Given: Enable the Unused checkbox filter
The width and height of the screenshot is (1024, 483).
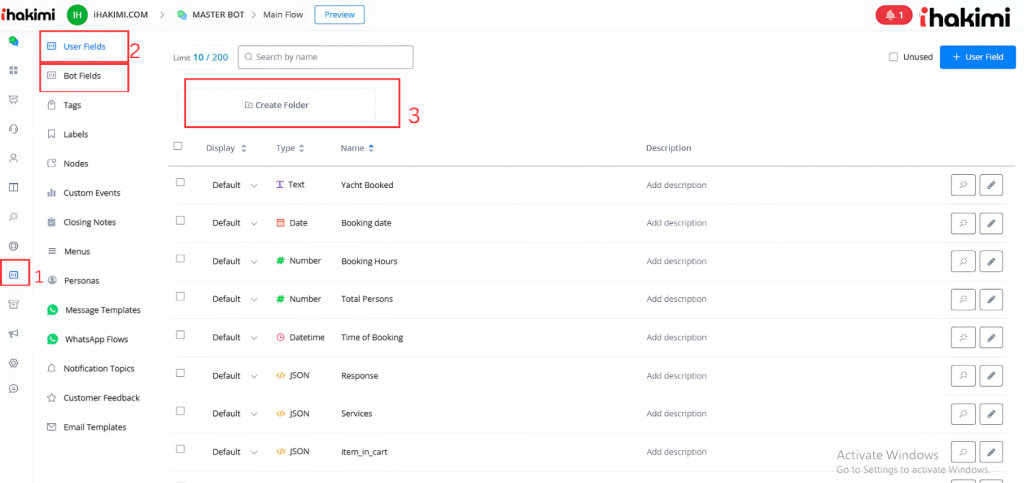Looking at the screenshot, I should [893, 57].
